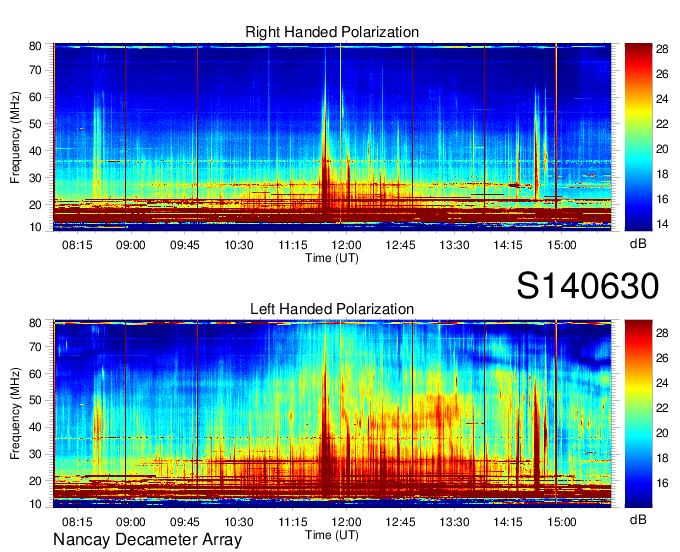Image resolution: width=680 pixels, height=552 pixels.
Task: Click the 14 value on Right Handed color bar
Action: (x=662, y=224)
